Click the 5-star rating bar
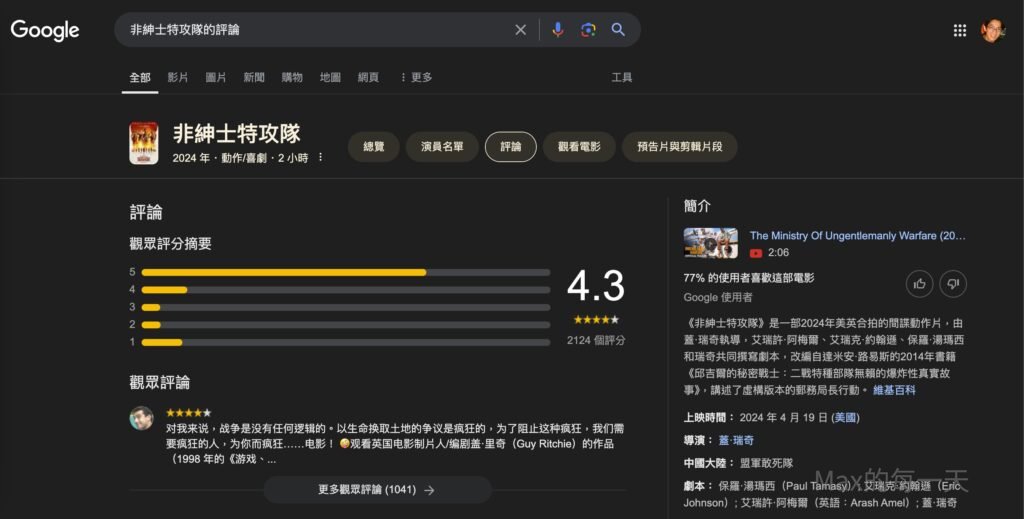 pos(345,272)
